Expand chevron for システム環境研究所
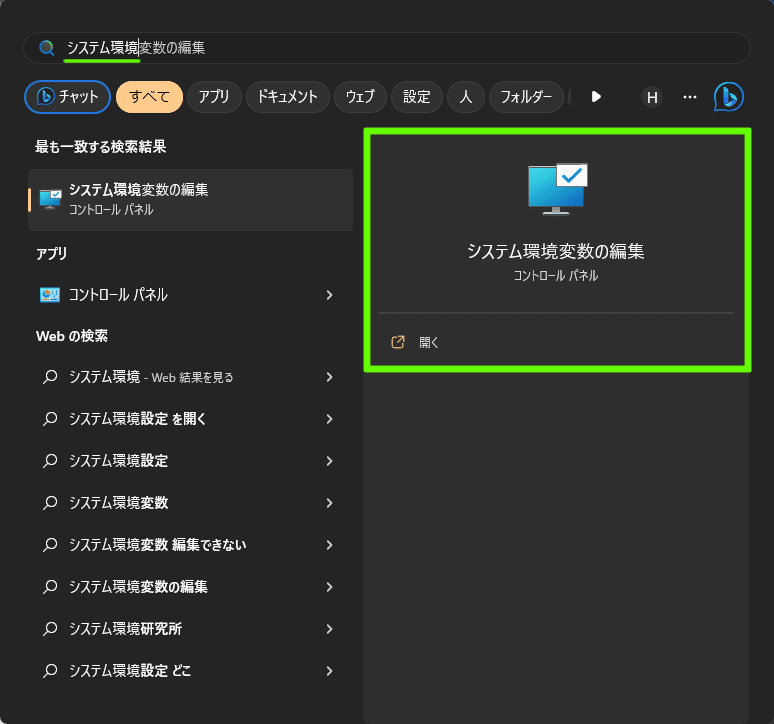The height and width of the screenshot is (724, 774). pyautogui.click(x=329, y=629)
